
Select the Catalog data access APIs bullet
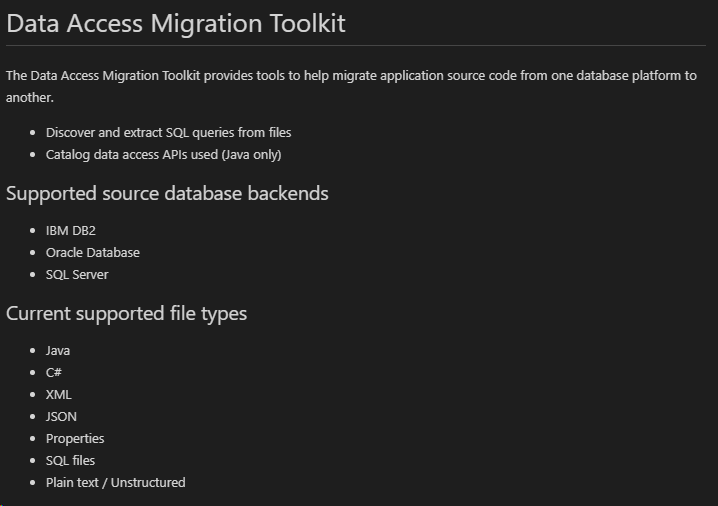pos(163,154)
